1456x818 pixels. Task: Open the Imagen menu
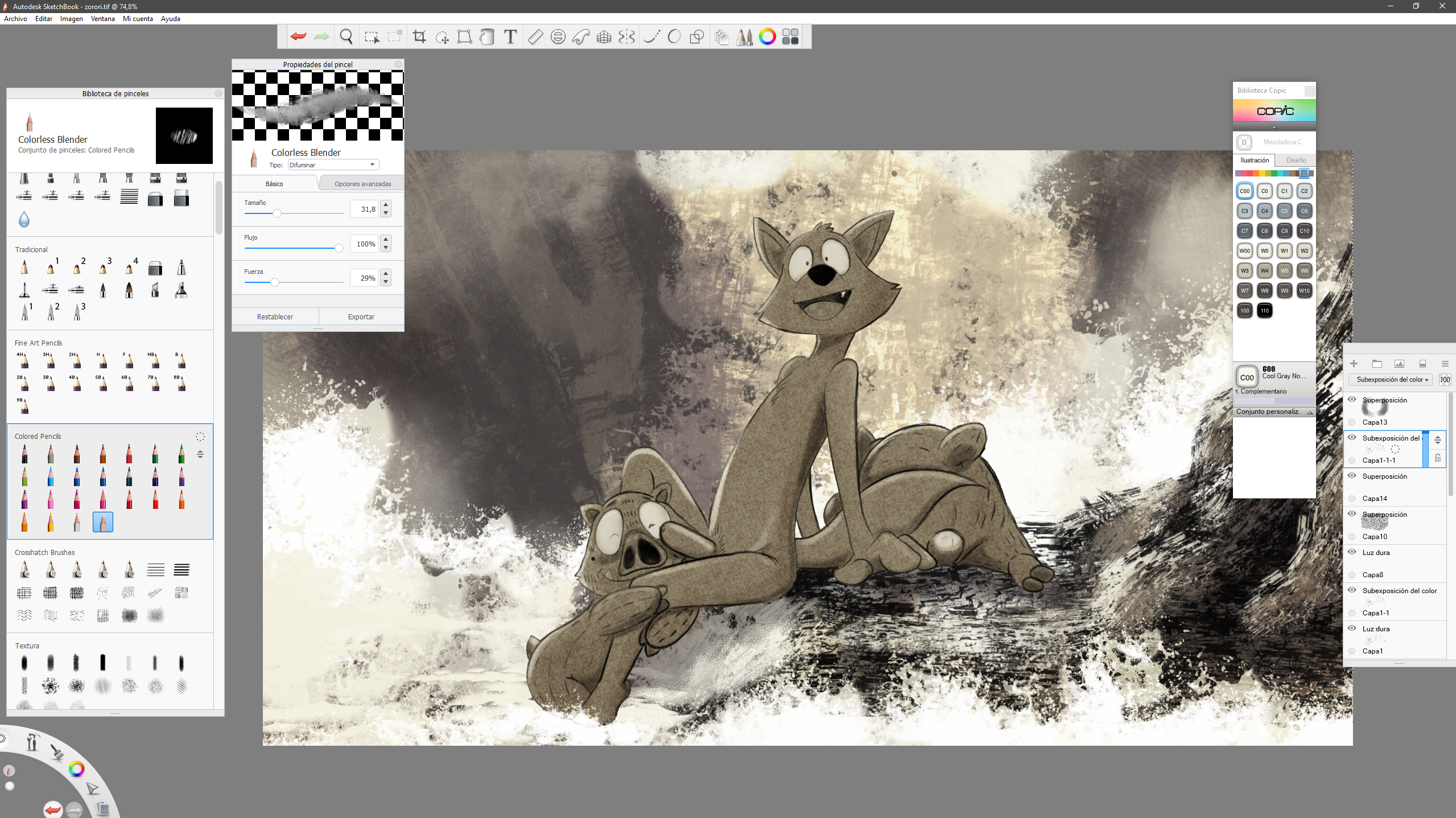click(x=71, y=19)
